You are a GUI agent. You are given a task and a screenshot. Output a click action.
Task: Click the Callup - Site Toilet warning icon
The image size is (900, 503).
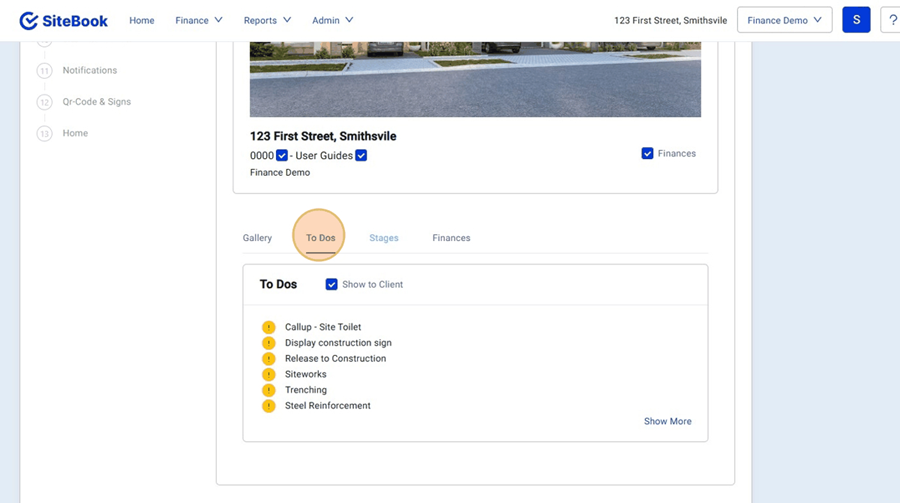pyautogui.click(x=268, y=327)
